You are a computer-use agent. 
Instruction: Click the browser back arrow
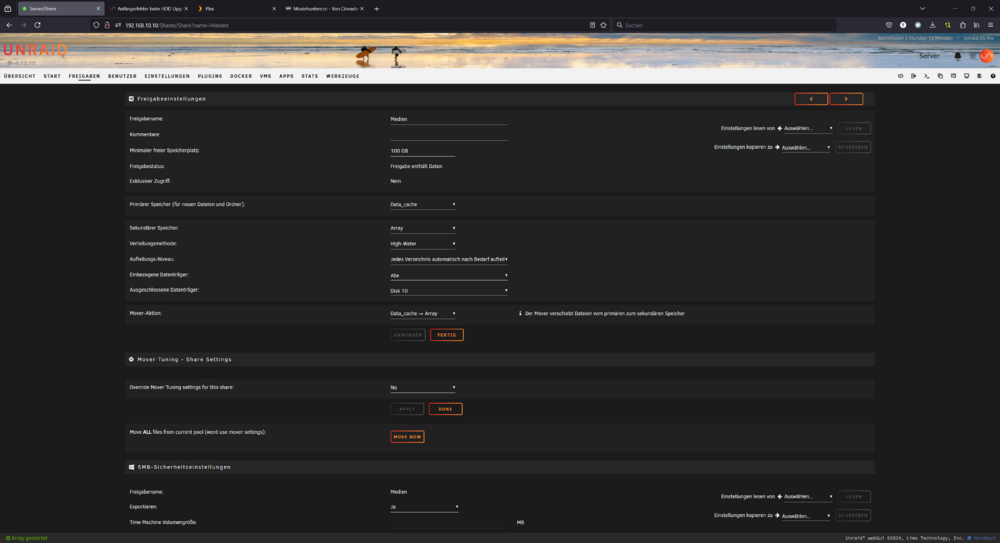pos(9,25)
